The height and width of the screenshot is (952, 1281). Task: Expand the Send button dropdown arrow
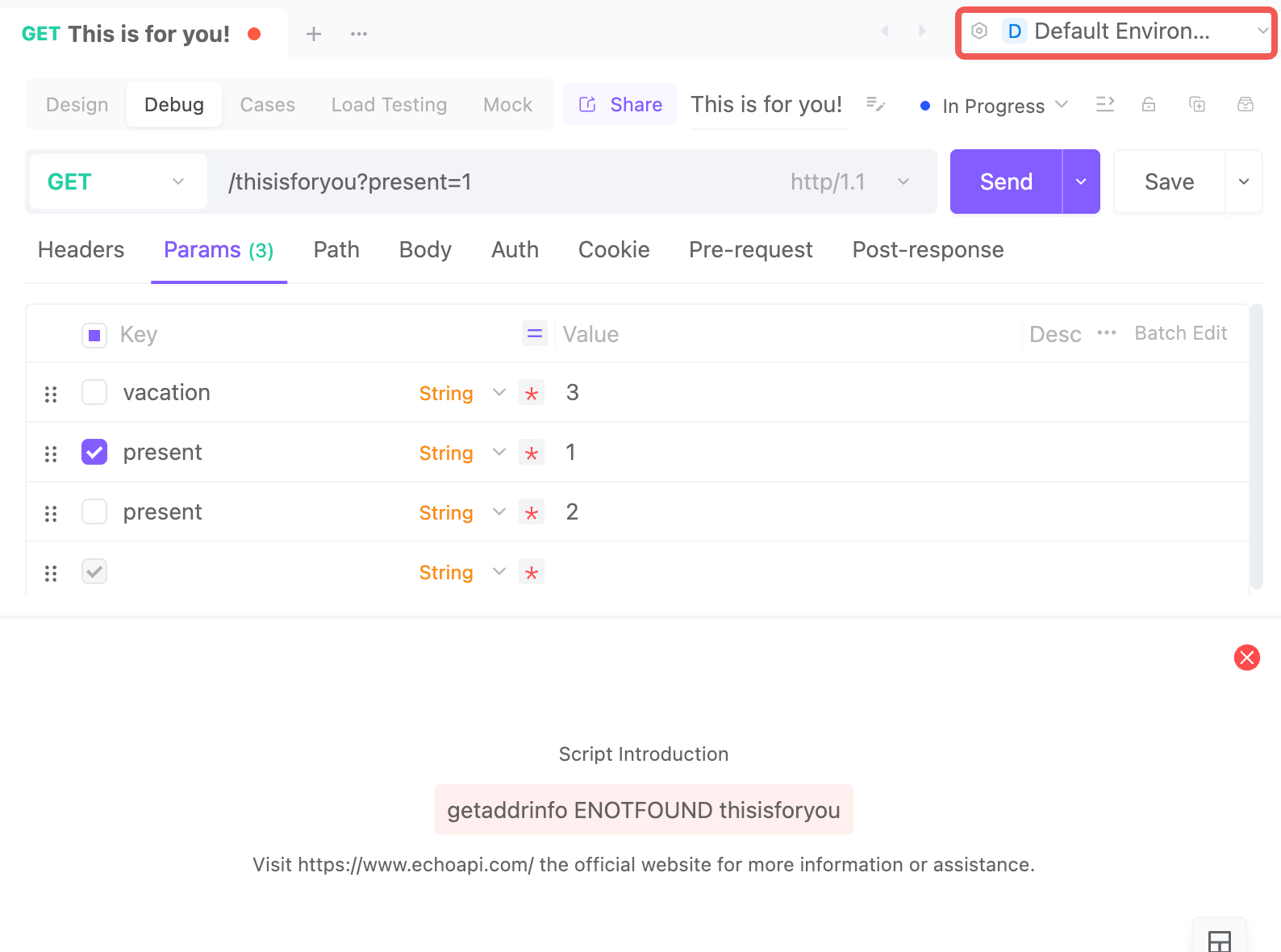tap(1081, 182)
